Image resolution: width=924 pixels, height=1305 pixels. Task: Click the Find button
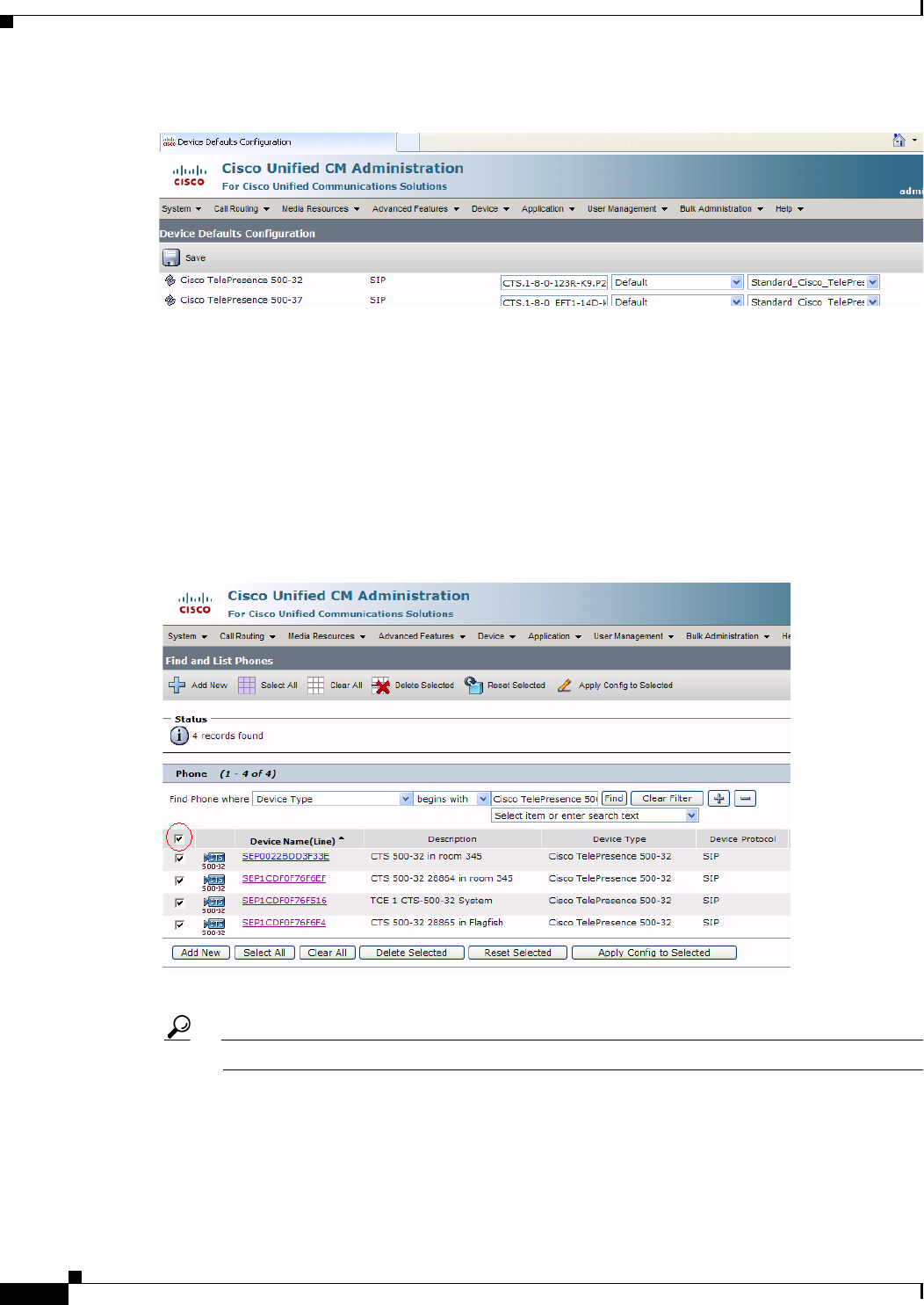pos(614,799)
